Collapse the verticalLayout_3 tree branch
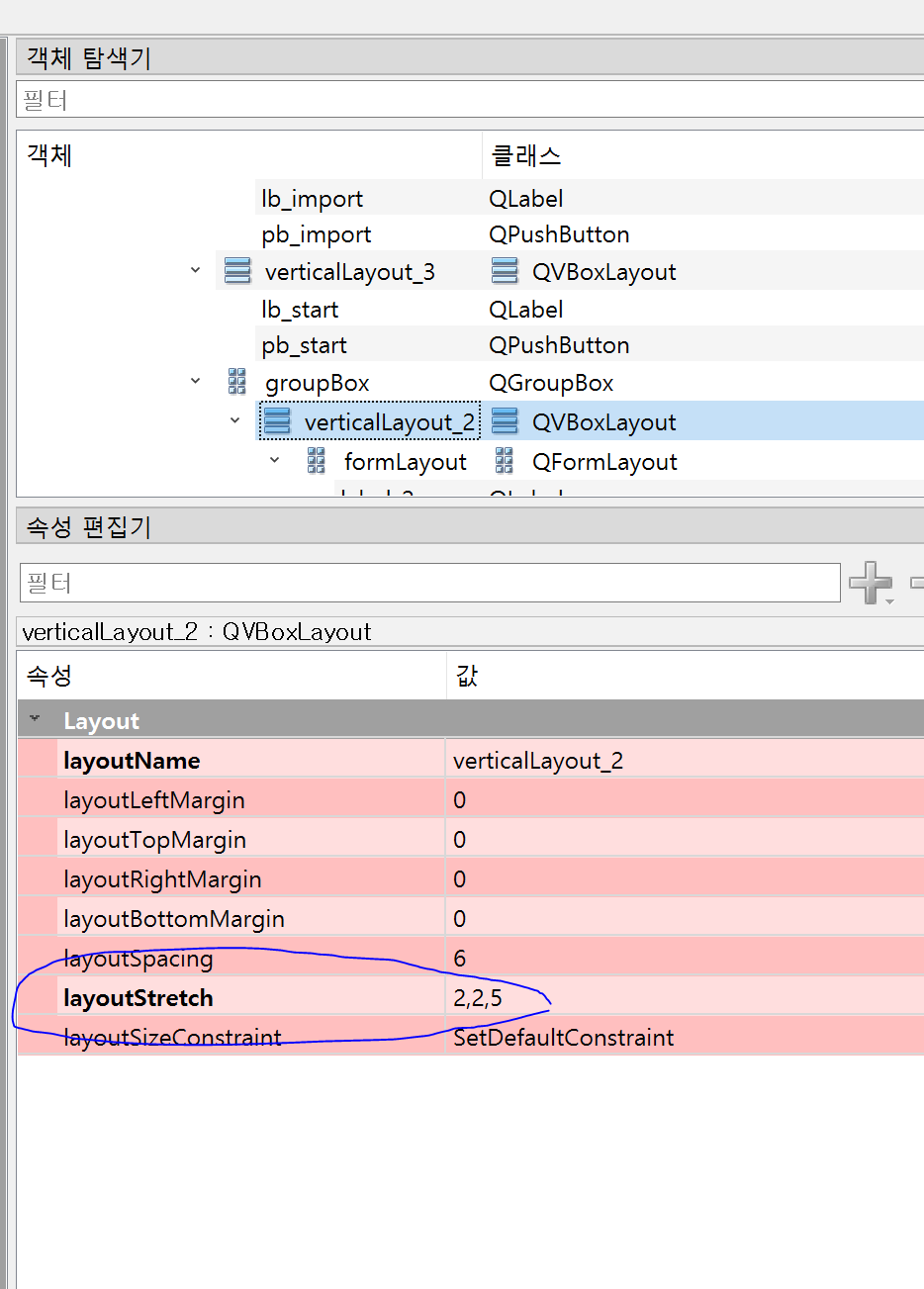 click(x=194, y=270)
